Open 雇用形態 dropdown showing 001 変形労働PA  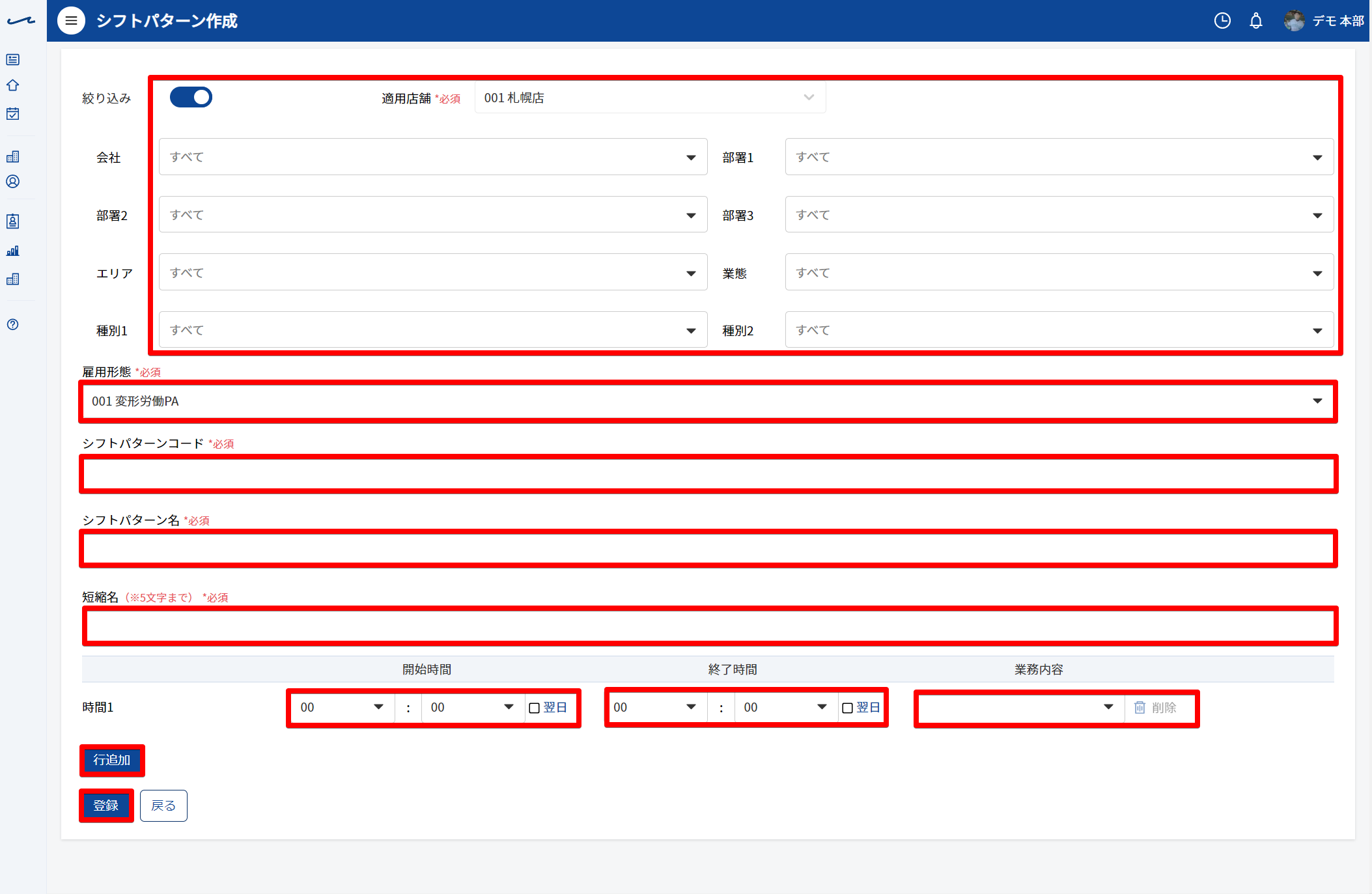[x=708, y=401]
